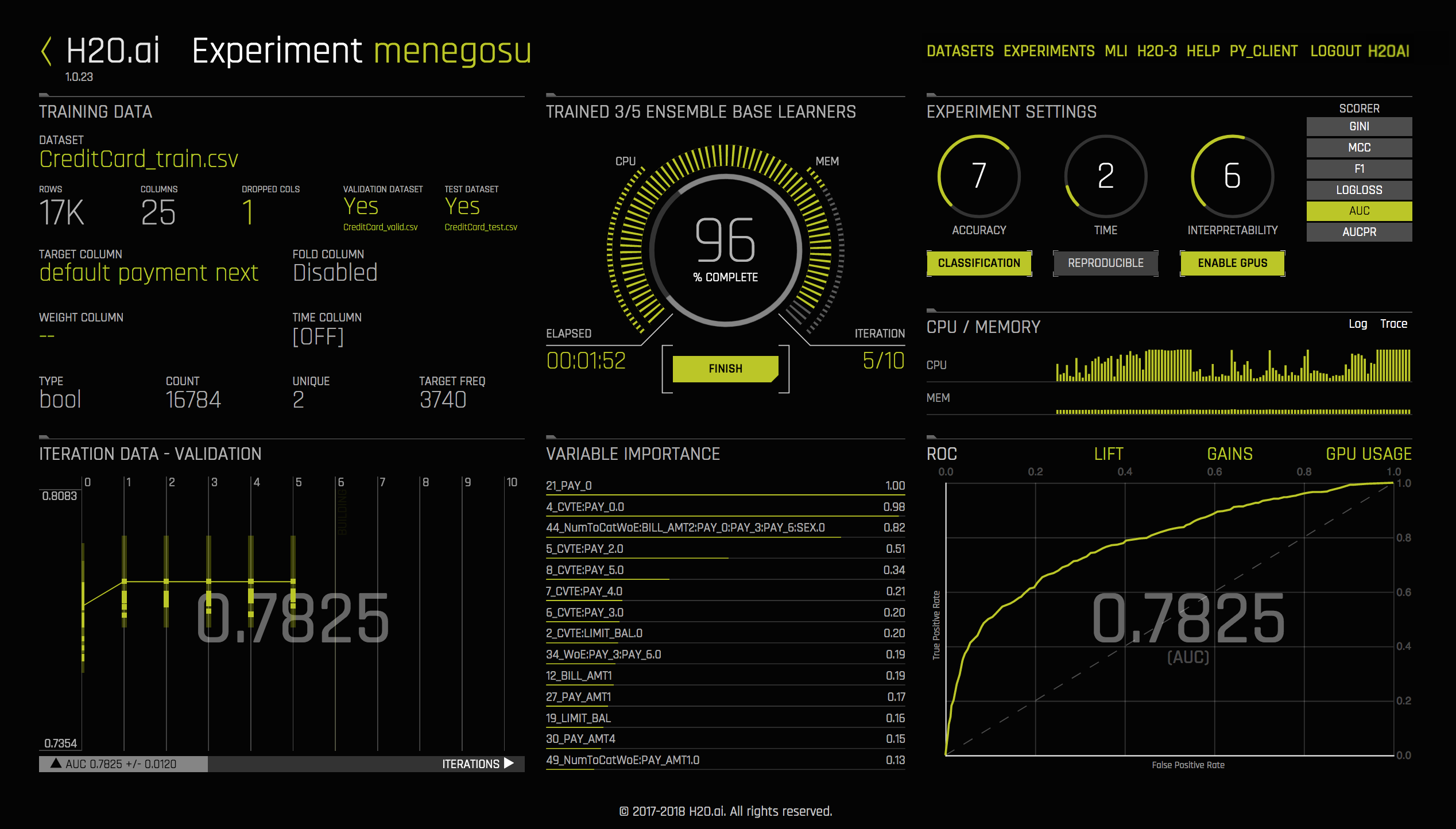1456x829 pixels.
Task: Open the Trace link
Action: click(1393, 324)
